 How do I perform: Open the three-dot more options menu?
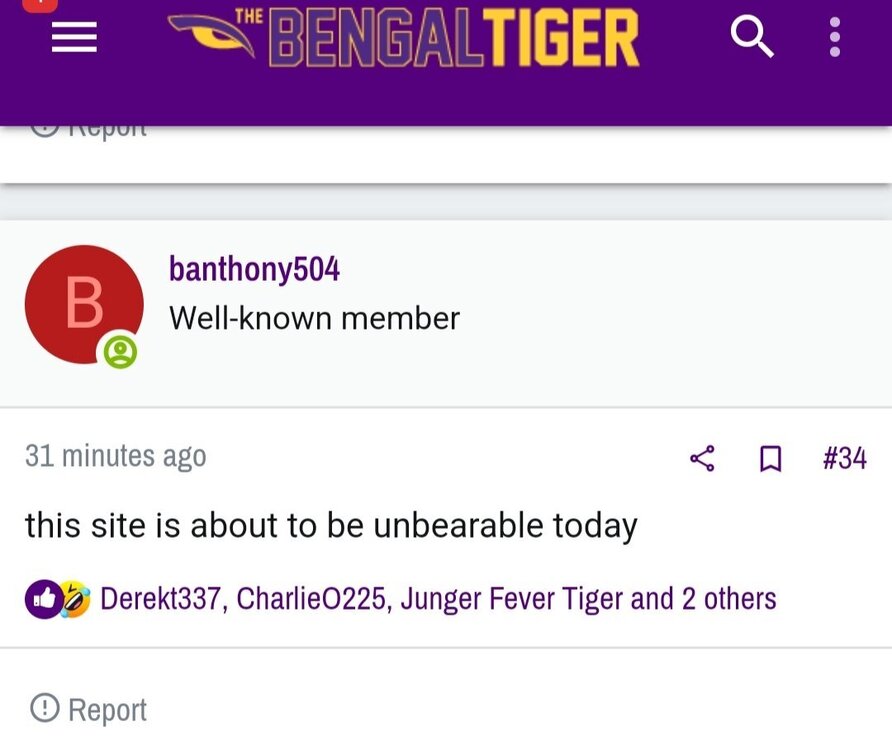[x=835, y=38]
